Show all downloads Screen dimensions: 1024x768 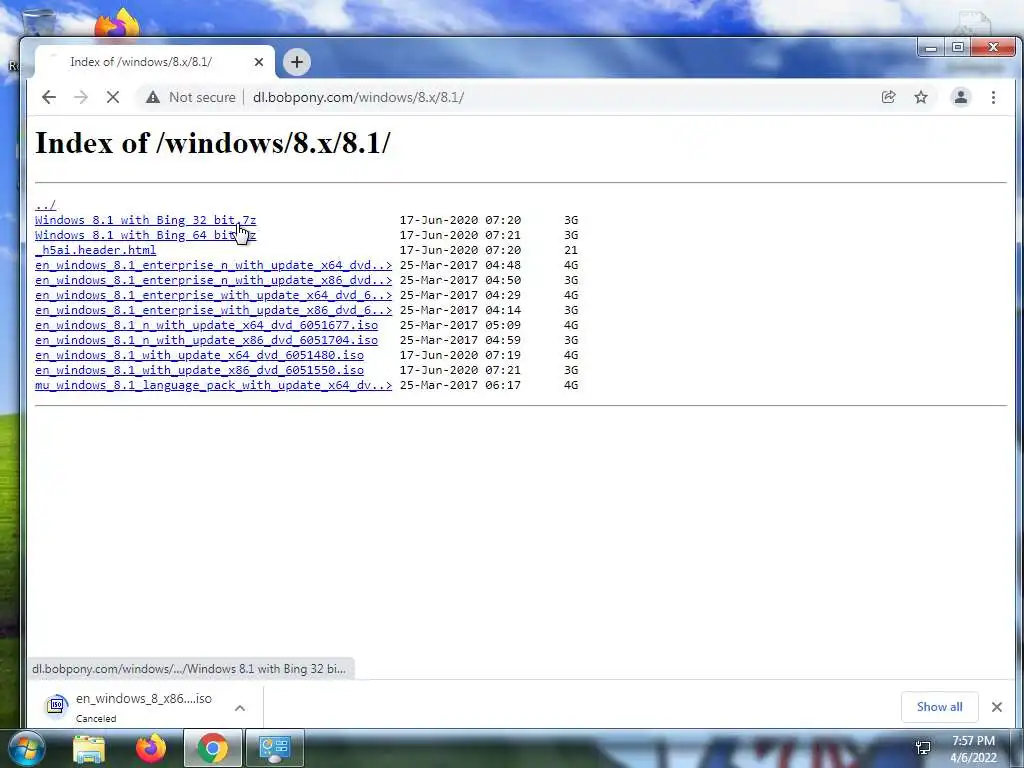(939, 707)
